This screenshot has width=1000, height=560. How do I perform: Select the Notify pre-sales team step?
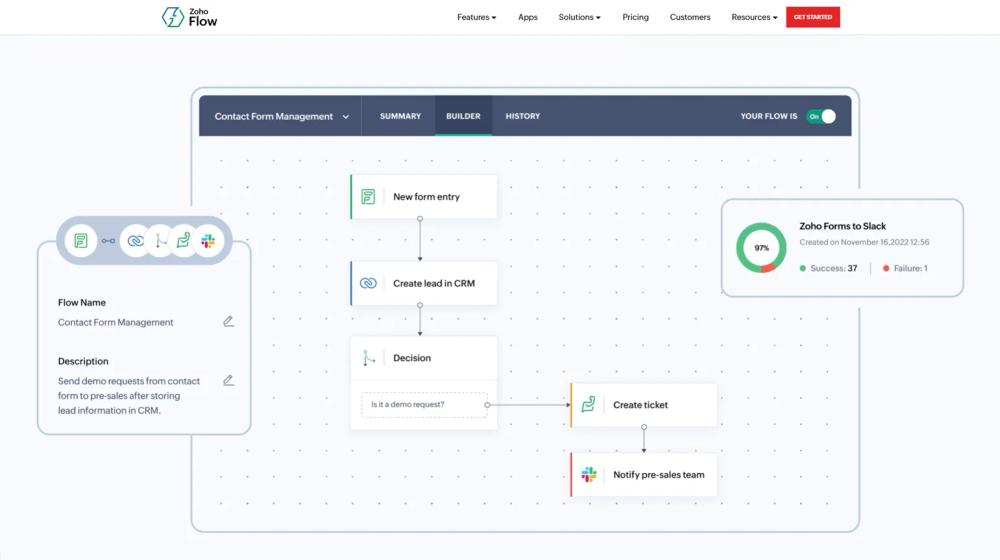[x=643, y=475]
